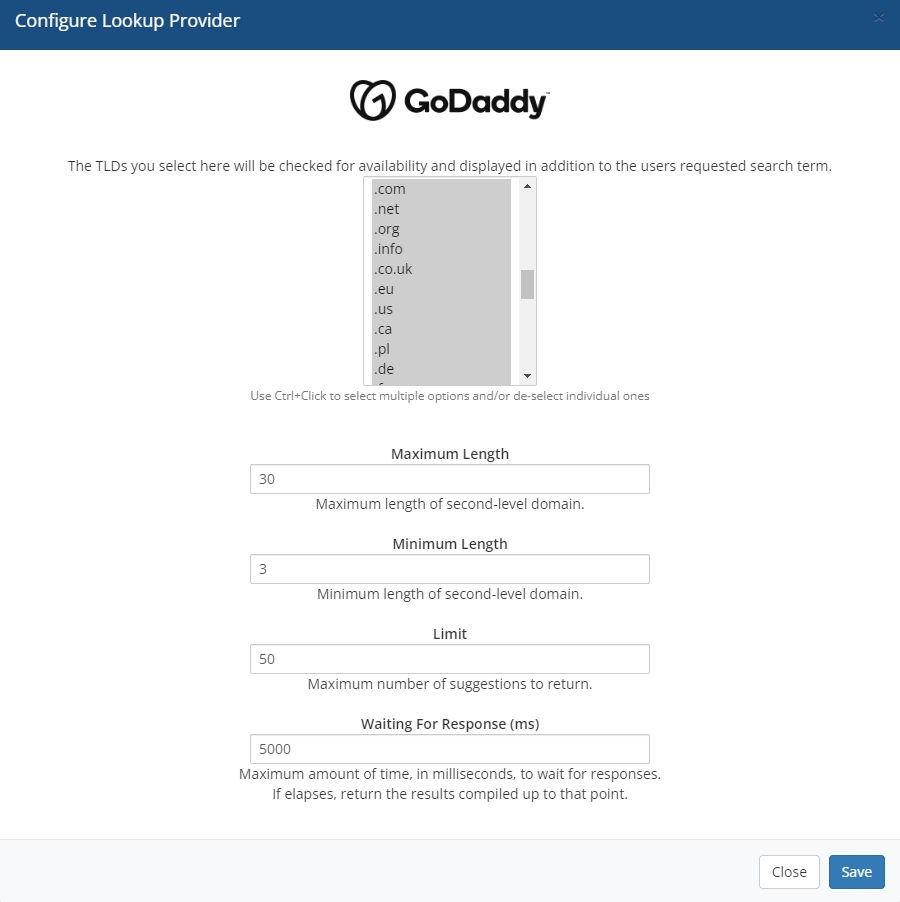
Task: Click the Save button
Action: [856, 871]
